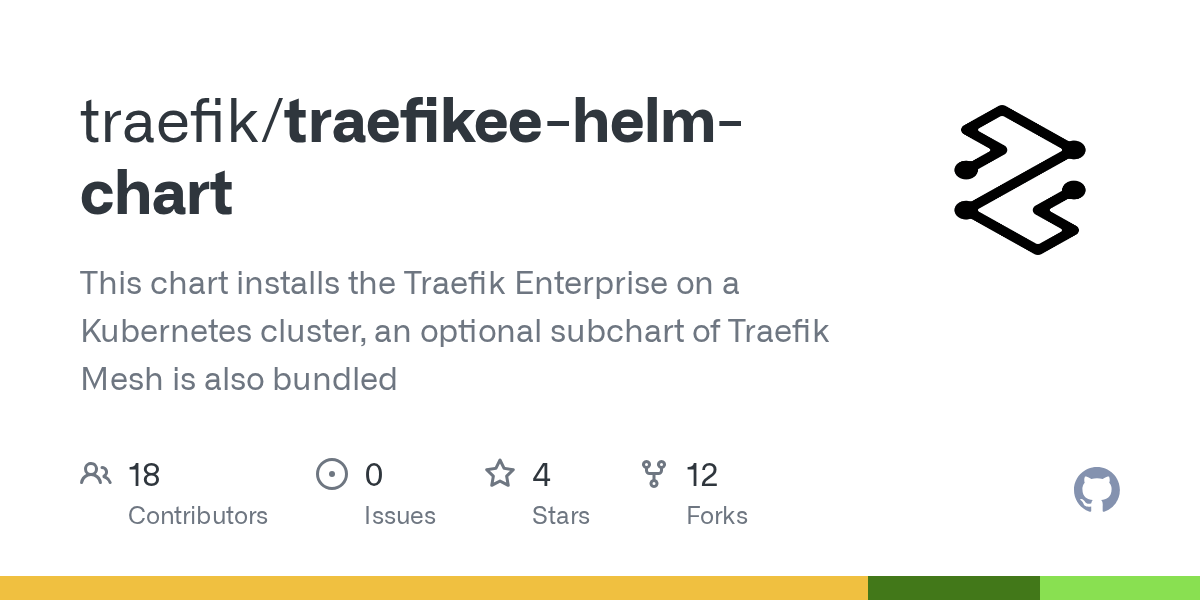1200x600 pixels.
Task: Click the dark green language bar segment
Action: 954,588
